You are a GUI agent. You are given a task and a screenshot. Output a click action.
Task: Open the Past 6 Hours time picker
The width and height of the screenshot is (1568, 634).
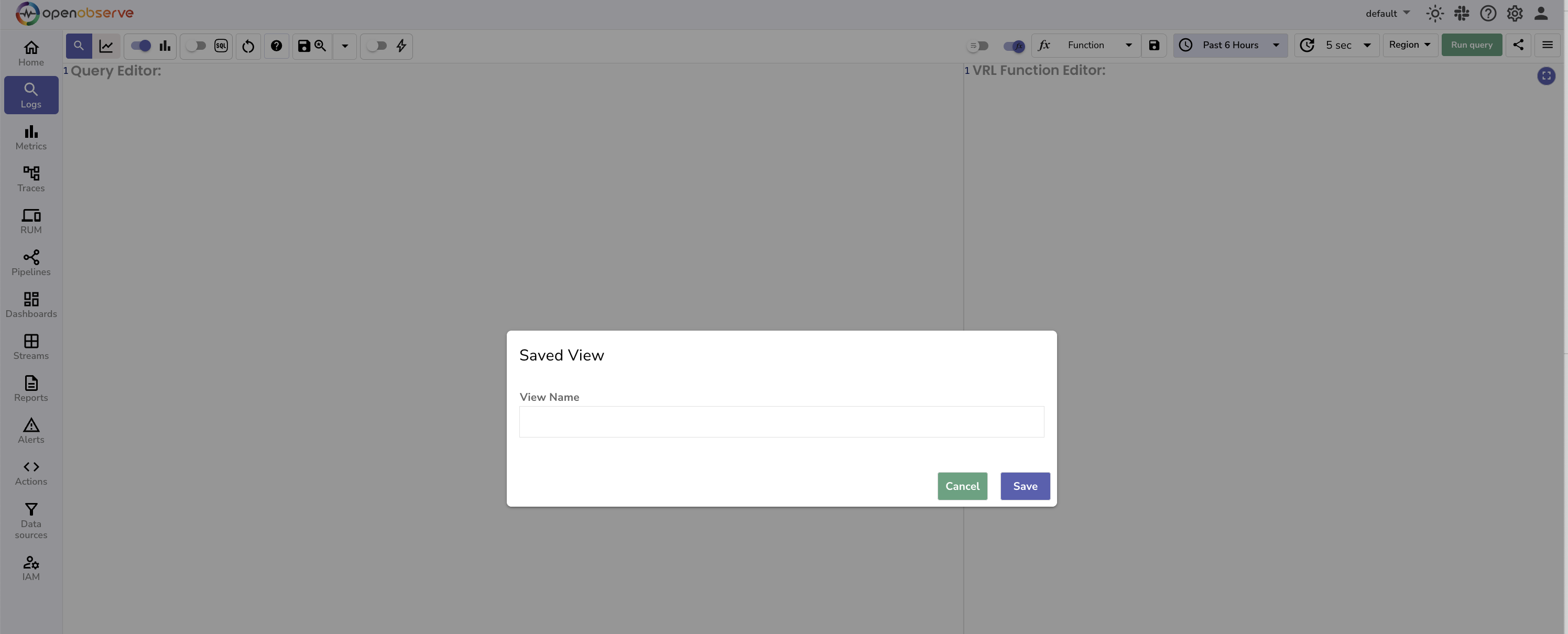(x=1230, y=45)
